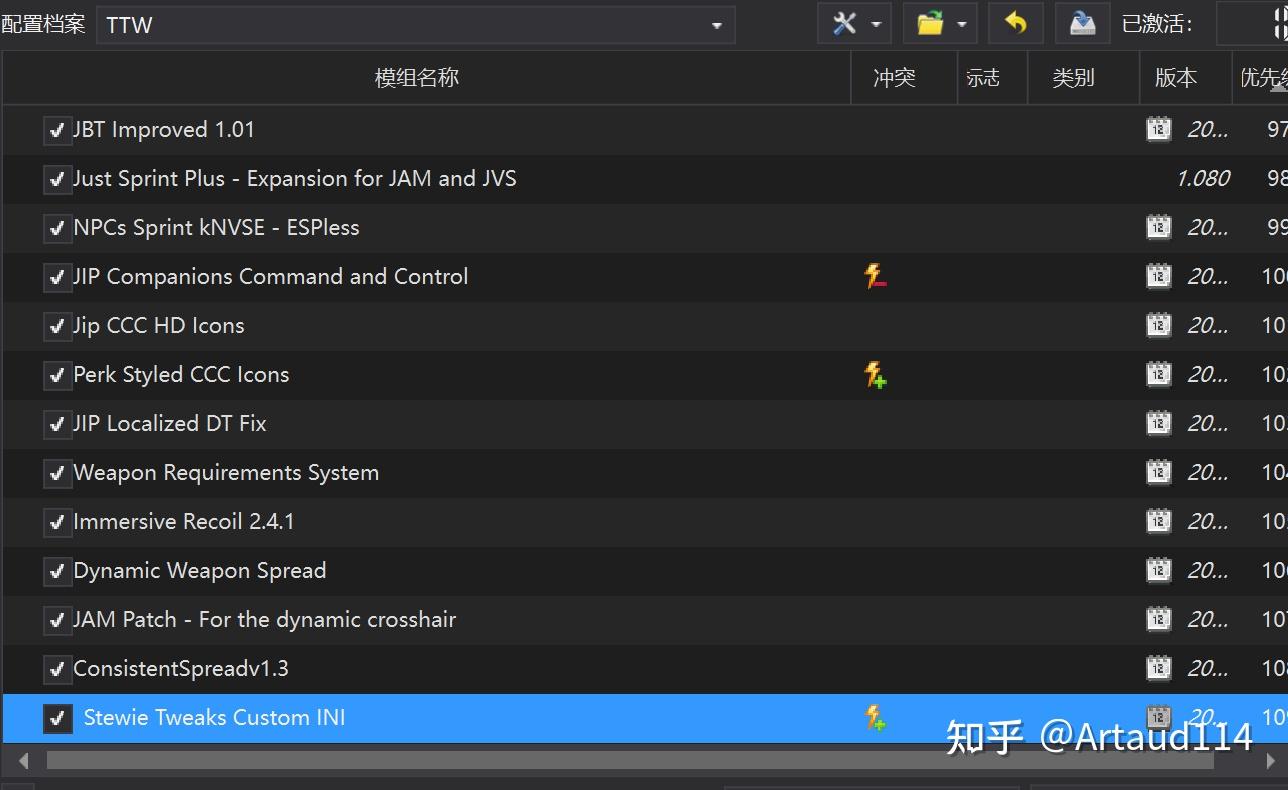The width and height of the screenshot is (1288, 790).
Task: Uncheck the JBT Improved 1.01 mod
Action: click(x=57, y=129)
